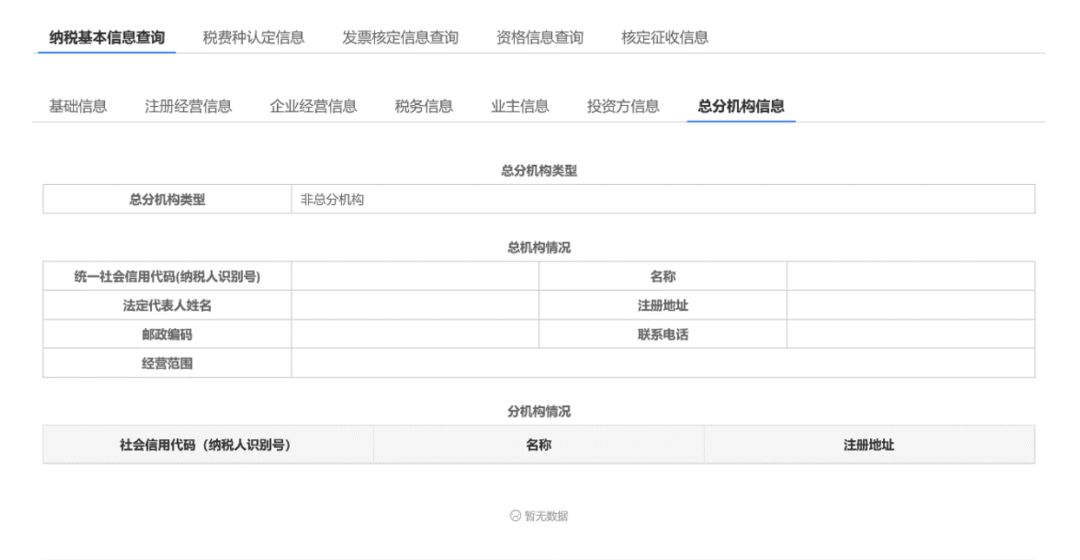Click the 邮政编码 label

click(167, 334)
